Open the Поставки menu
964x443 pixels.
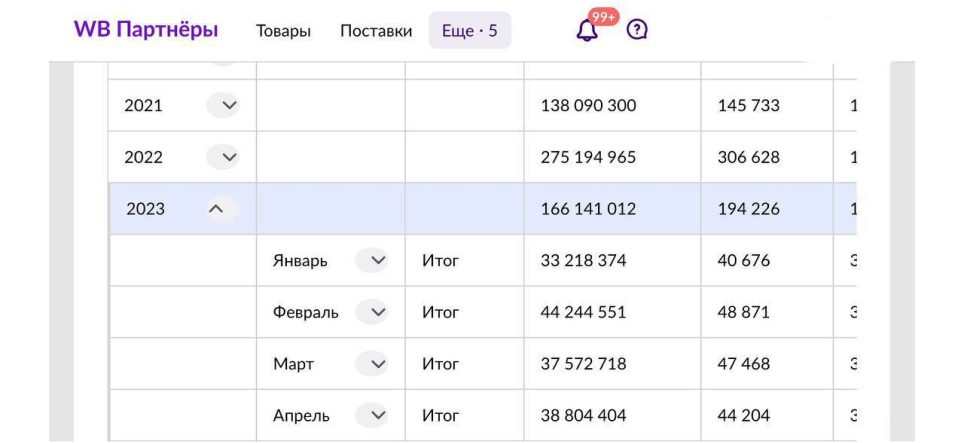[x=376, y=31]
